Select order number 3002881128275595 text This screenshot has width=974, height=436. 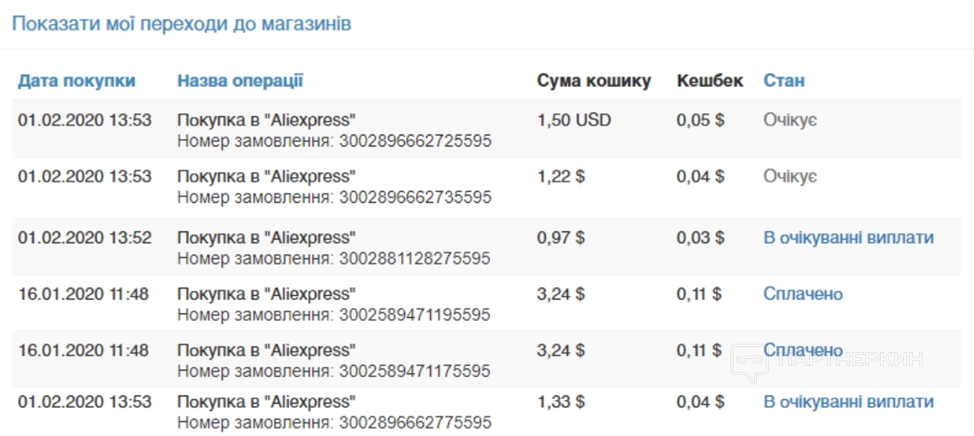click(x=414, y=259)
